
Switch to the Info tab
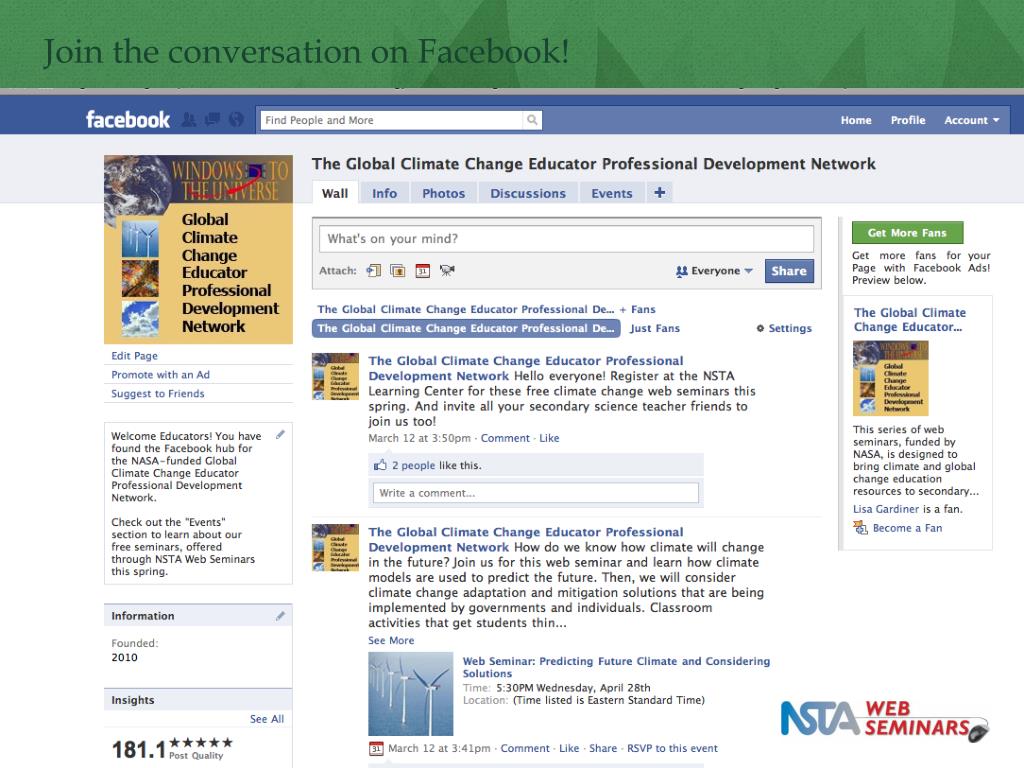tap(385, 193)
